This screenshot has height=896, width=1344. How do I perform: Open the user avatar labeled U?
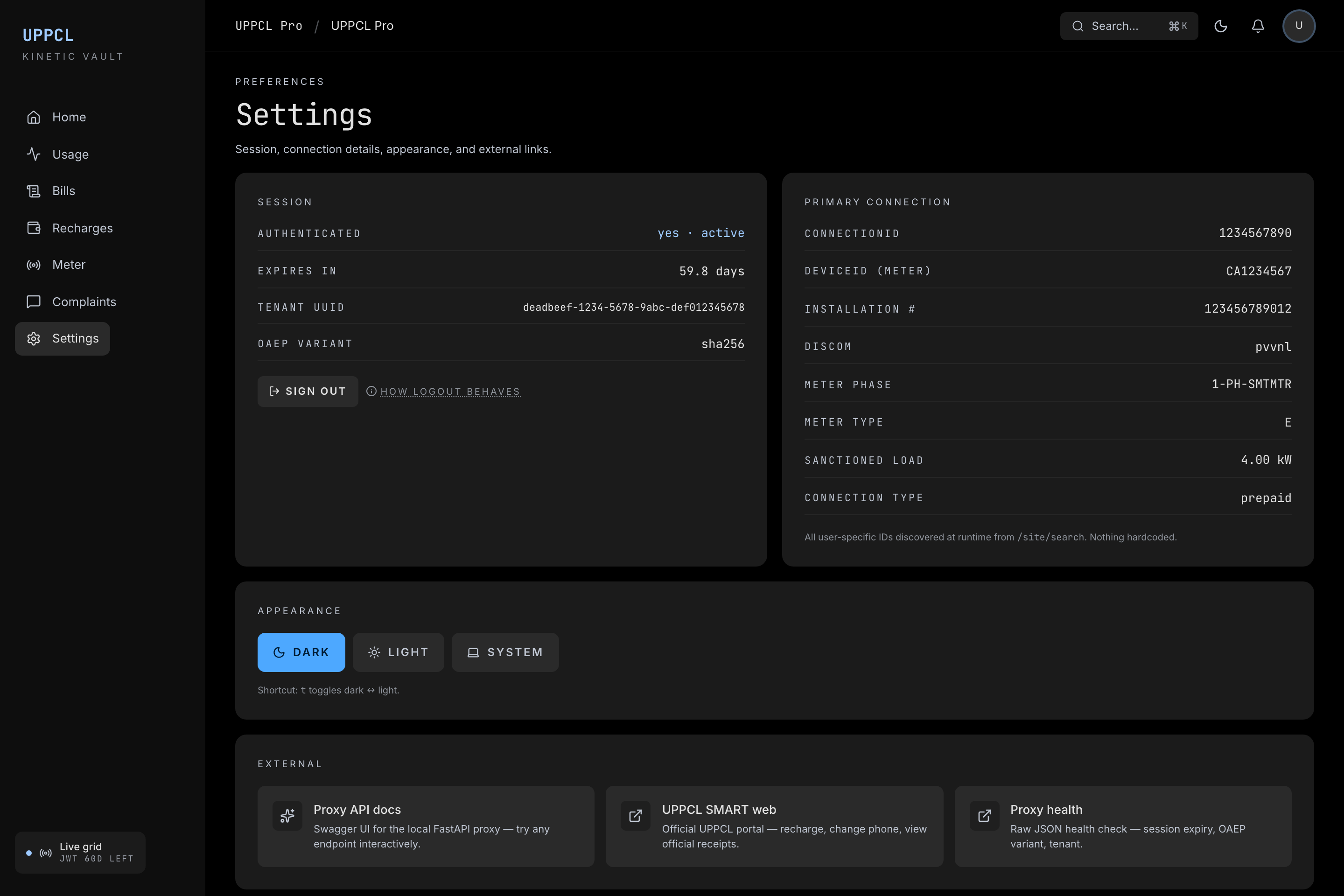click(x=1299, y=26)
